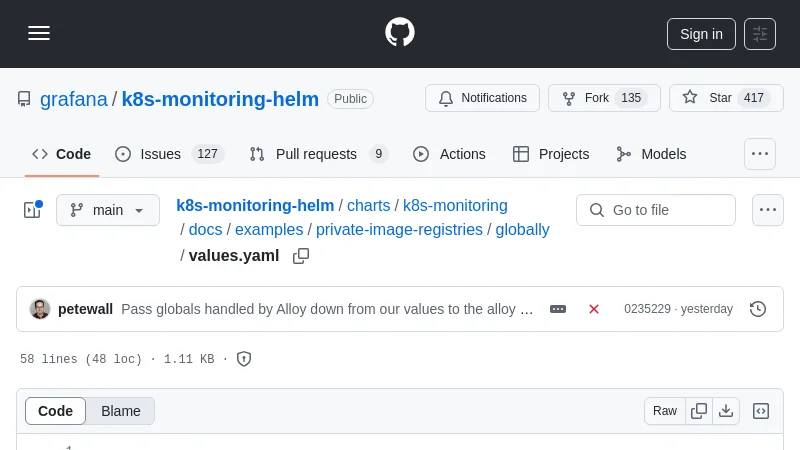Switch to Blame view
This screenshot has width=800, height=450.
[x=120, y=411]
